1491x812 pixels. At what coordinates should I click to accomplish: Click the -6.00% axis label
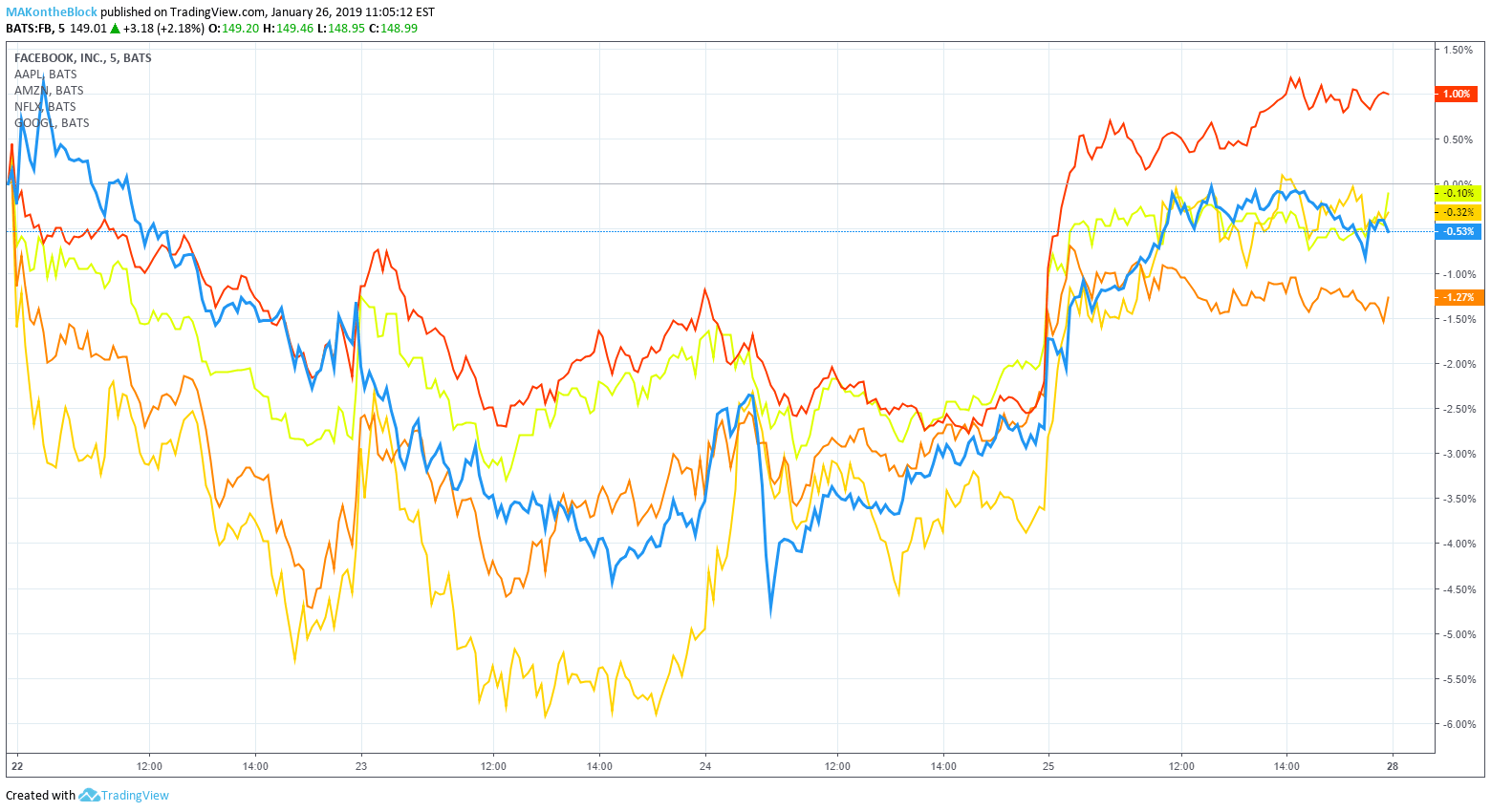click(x=1459, y=724)
